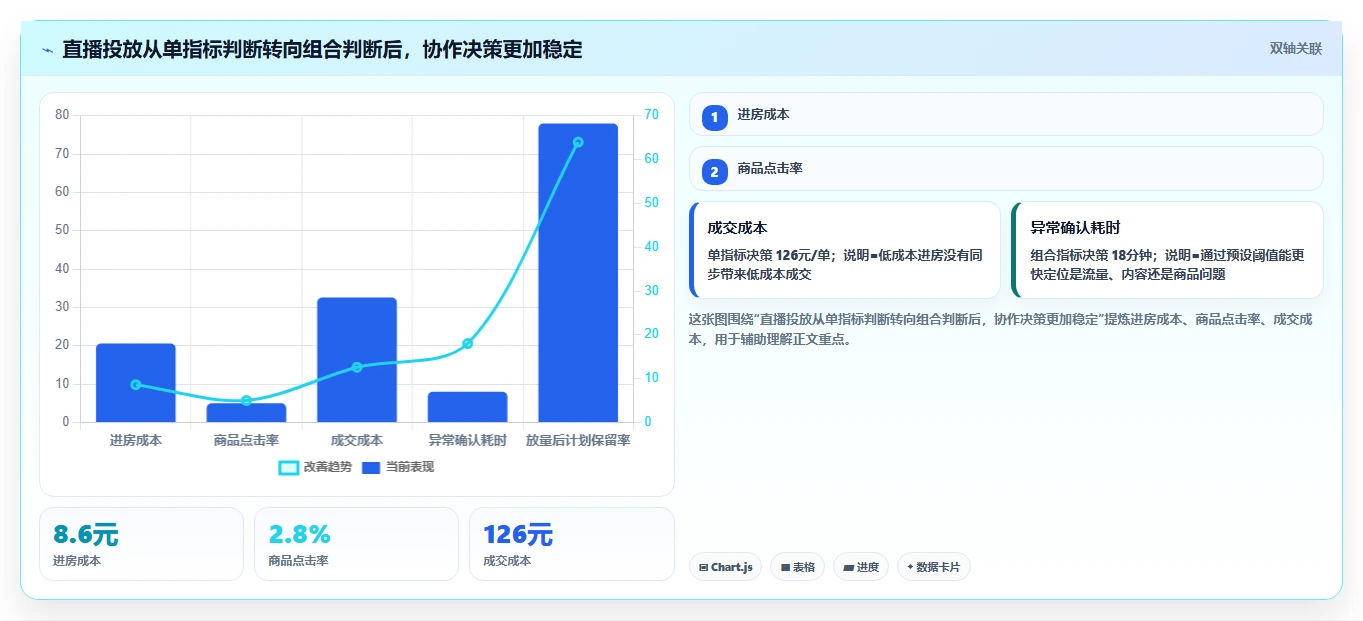Click the trend line point on 成交成本 bar

pyautogui.click(x=357, y=367)
